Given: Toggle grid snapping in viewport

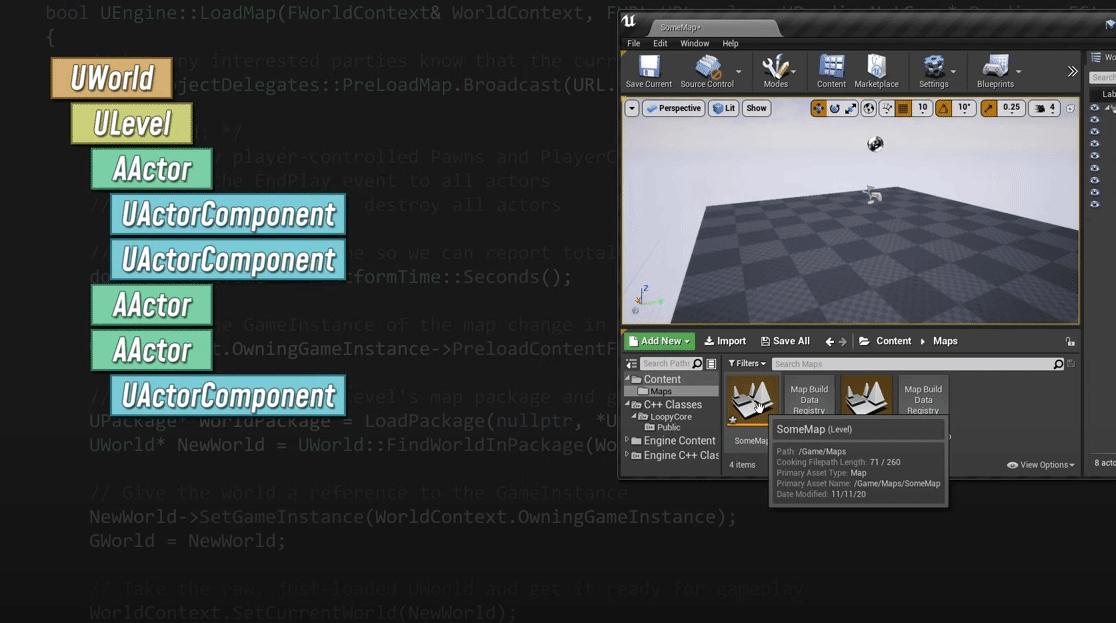Looking at the screenshot, I should click(903, 108).
